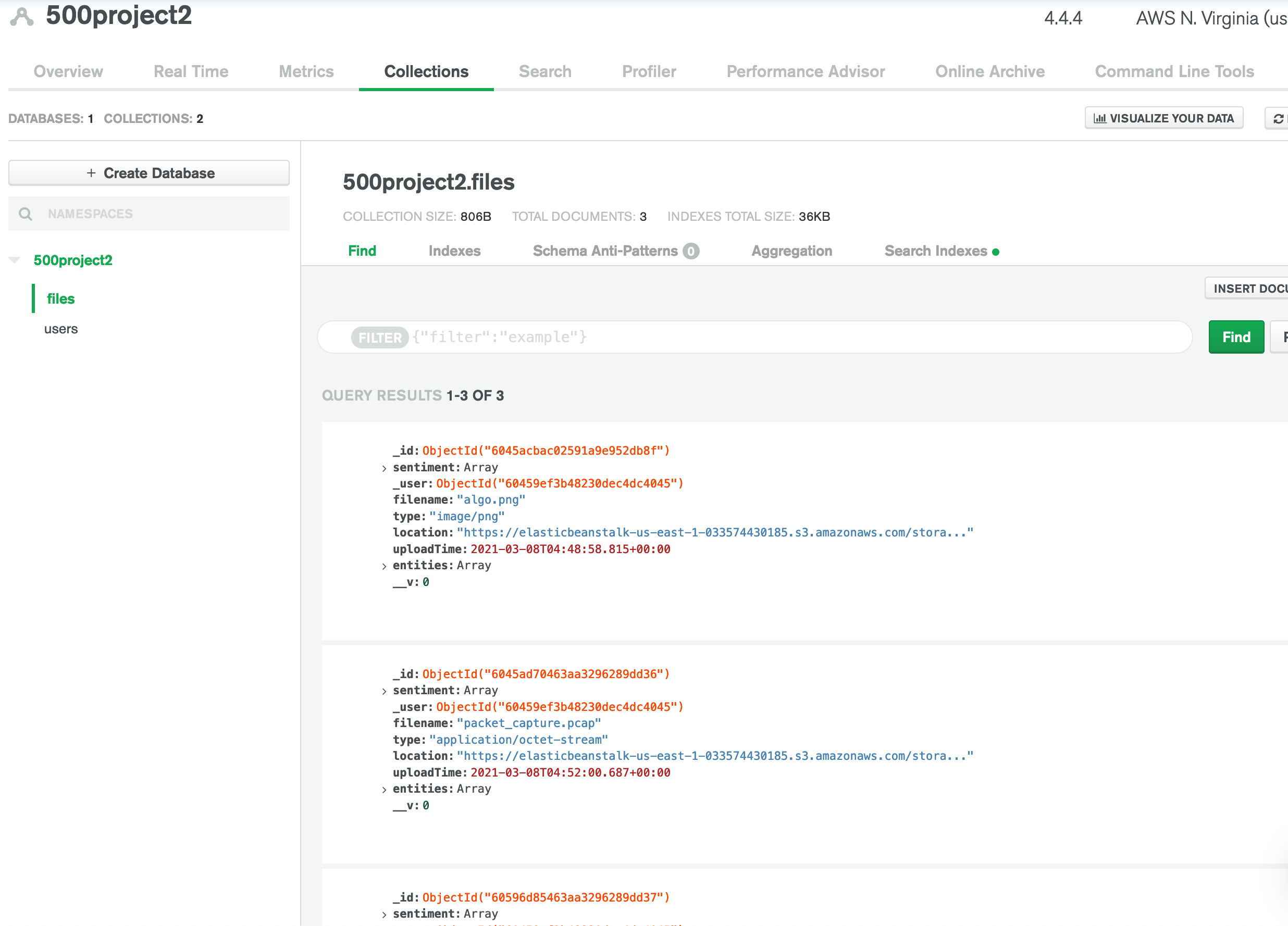Select the users collection
This screenshot has width=1288, height=926.
pos(61,329)
